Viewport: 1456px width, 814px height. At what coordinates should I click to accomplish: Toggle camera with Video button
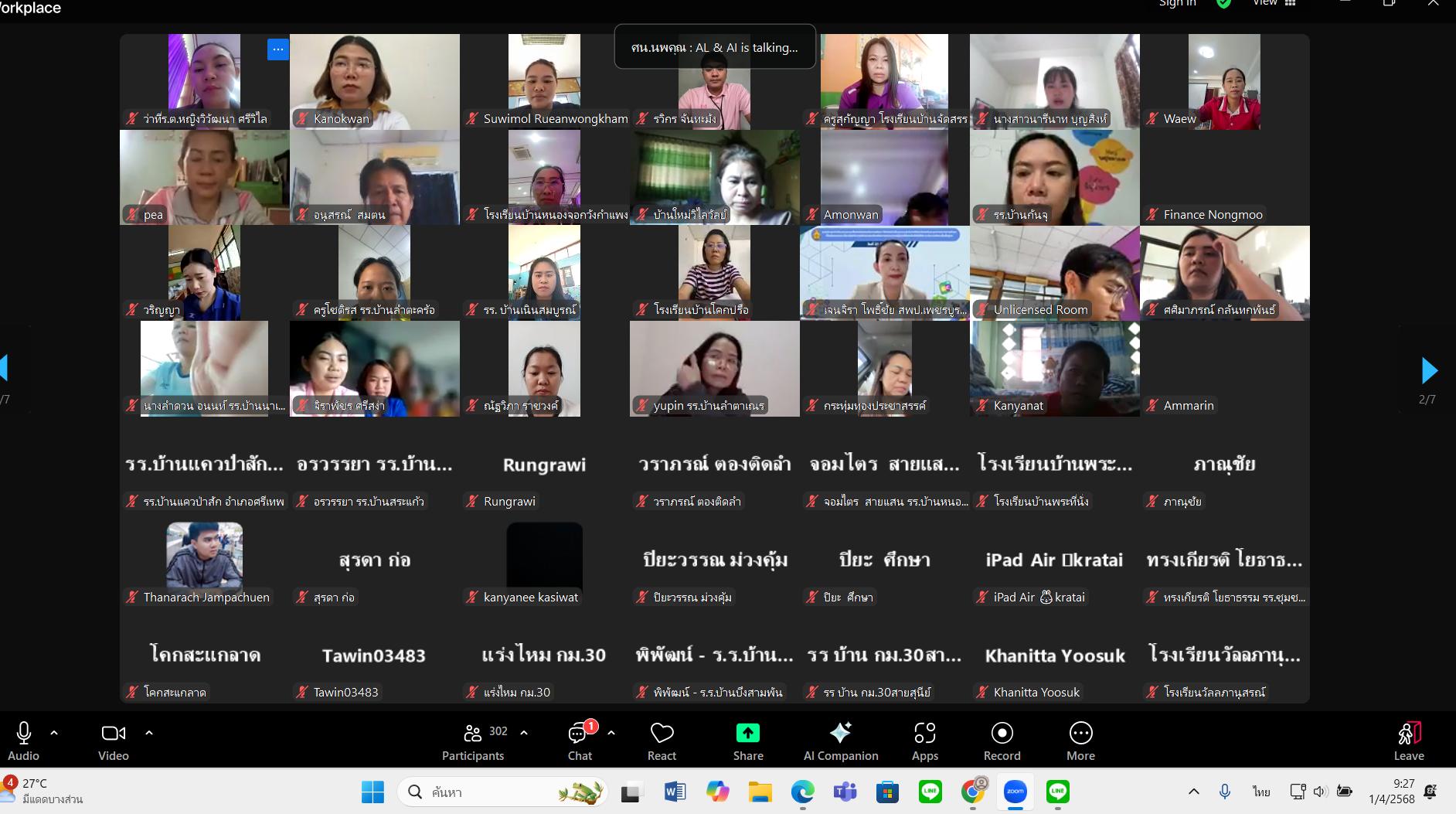tap(113, 741)
